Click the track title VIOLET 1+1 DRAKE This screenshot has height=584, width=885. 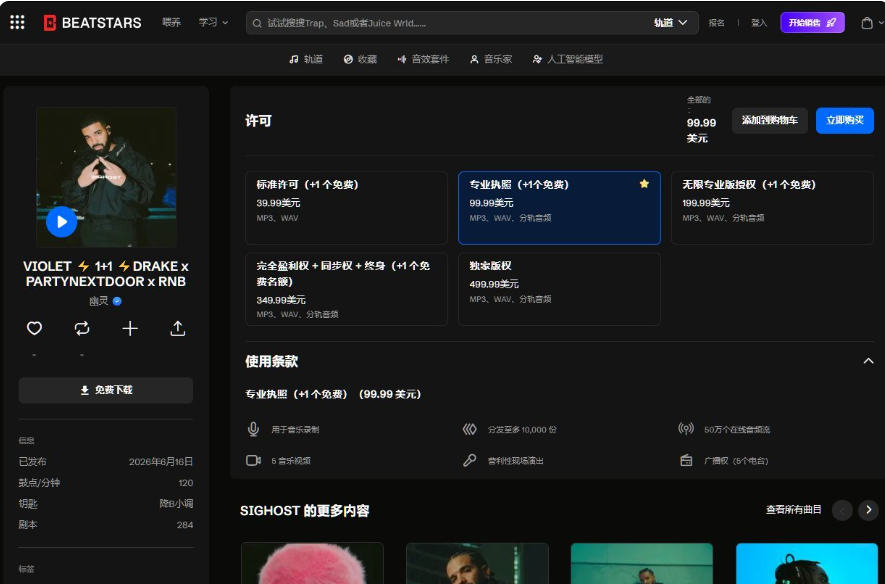click(x=106, y=274)
